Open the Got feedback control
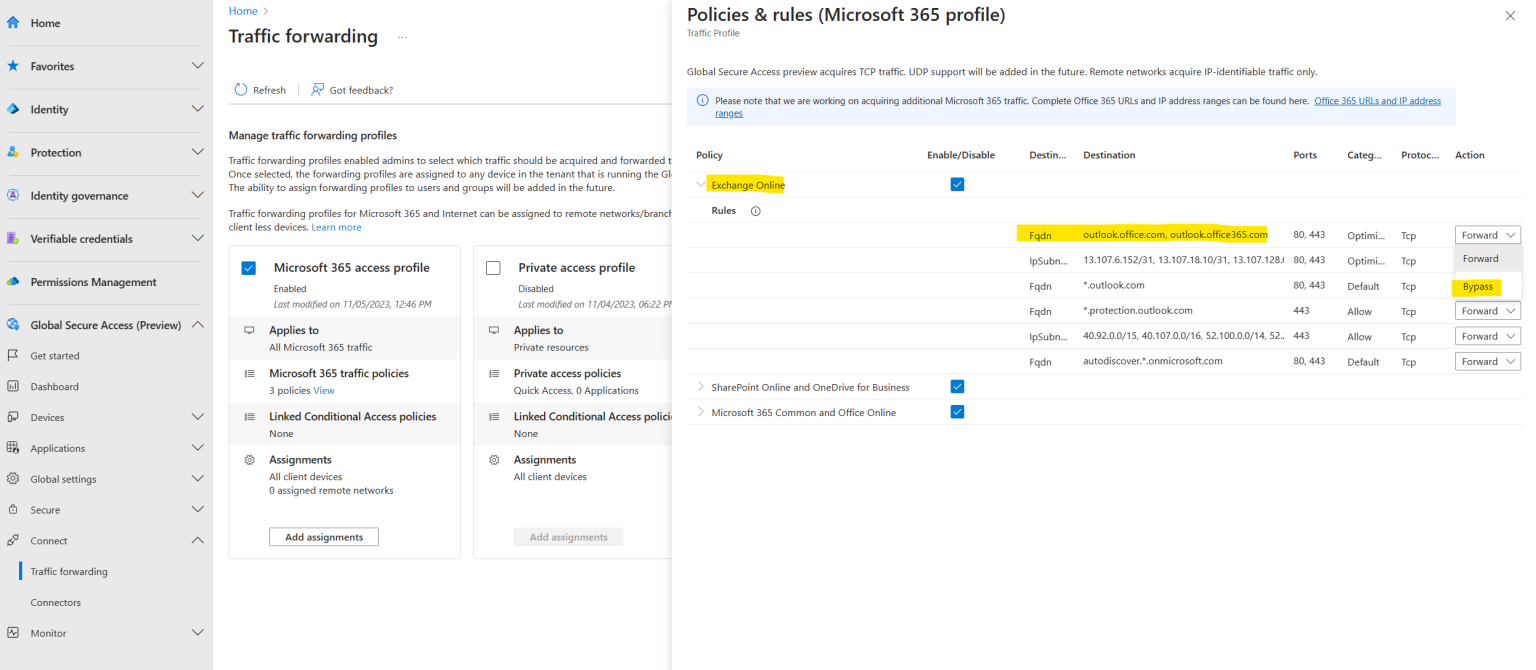 (x=352, y=89)
